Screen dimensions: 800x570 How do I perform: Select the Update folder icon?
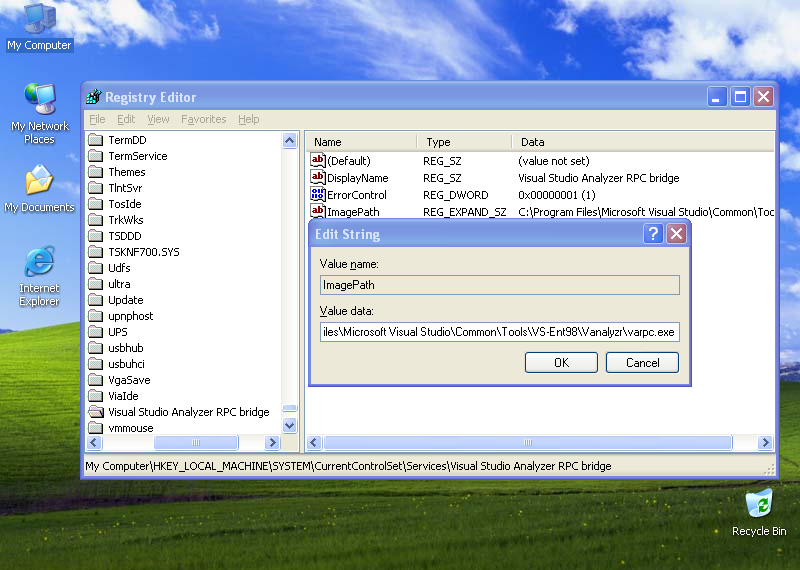95,300
